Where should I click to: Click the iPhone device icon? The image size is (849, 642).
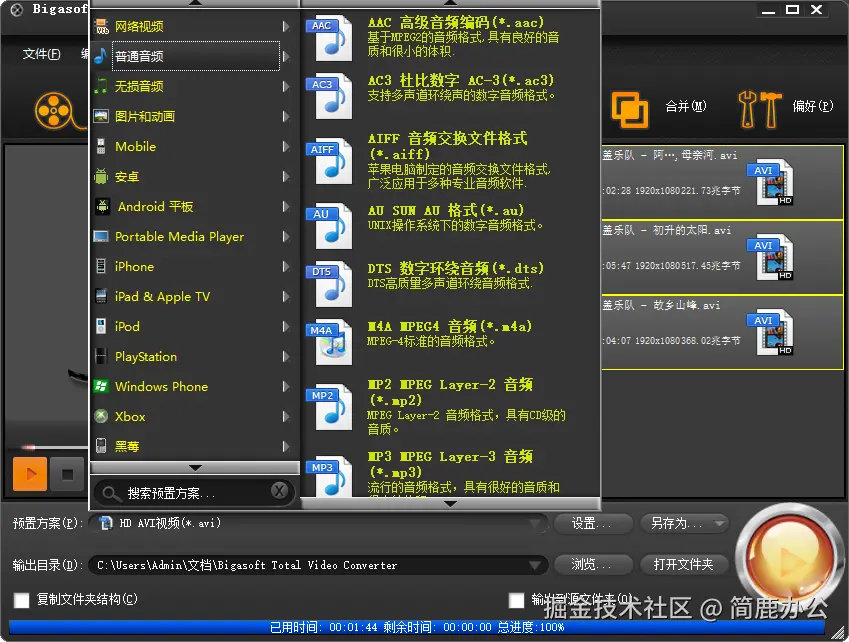coord(101,266)
